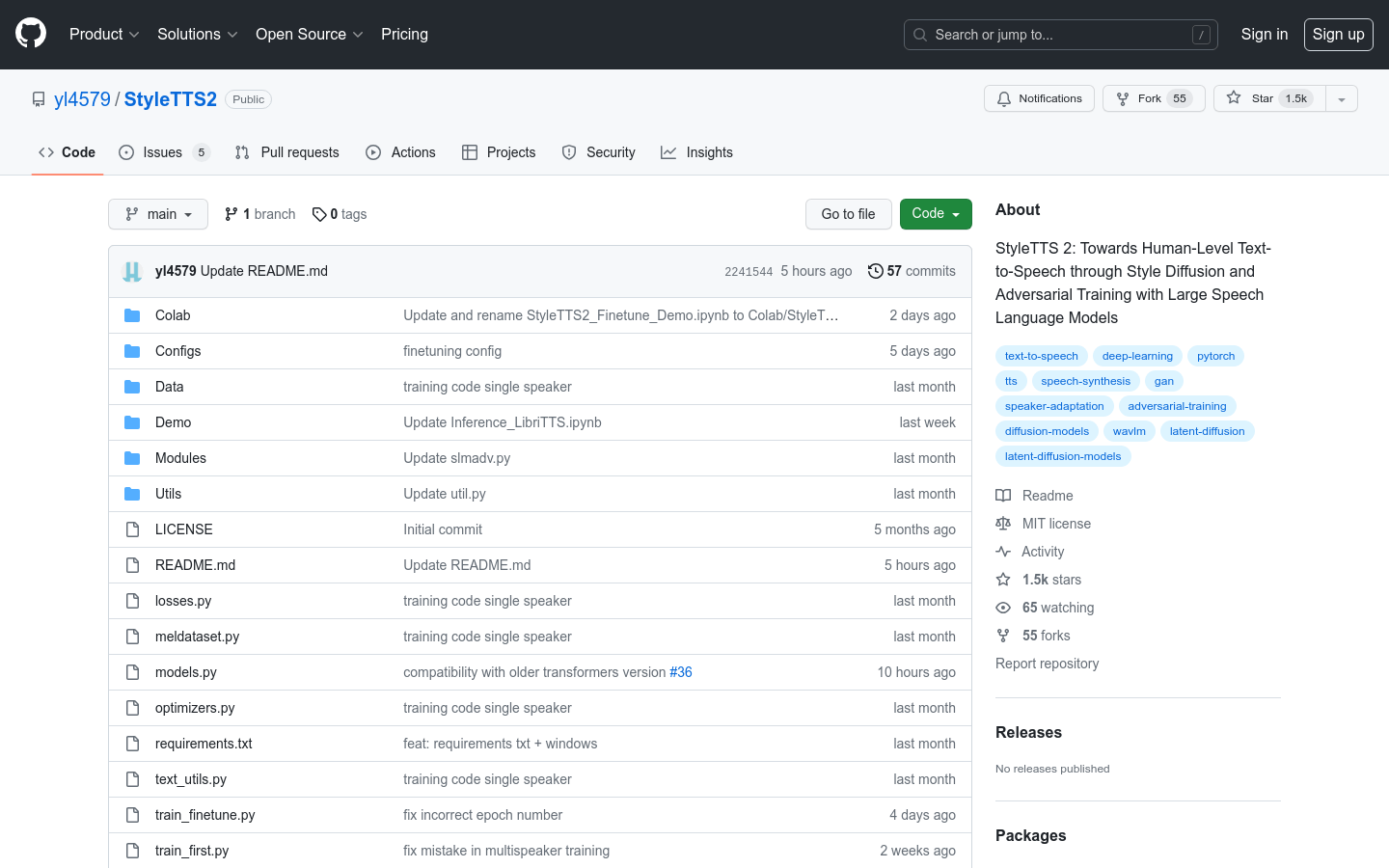Click the yl4579 avatar thumbnail
The image size is (1389, 868).
[132, 272]
